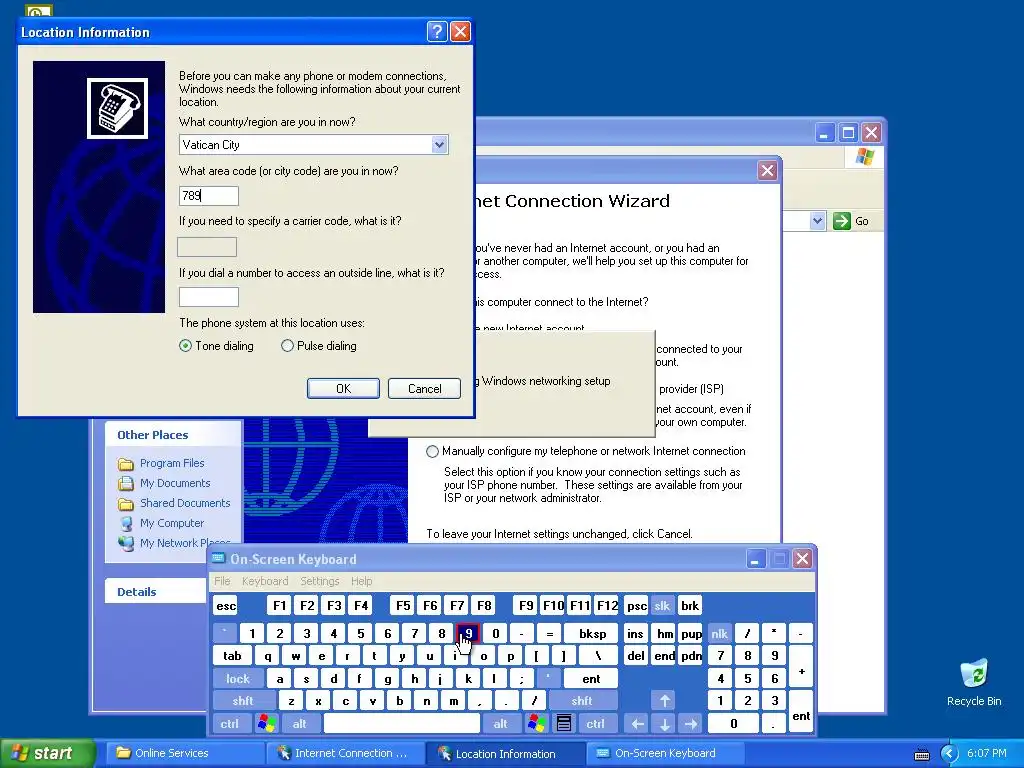
Task: Click the clock showing 6:07 PM
Action: coord(987,754)
